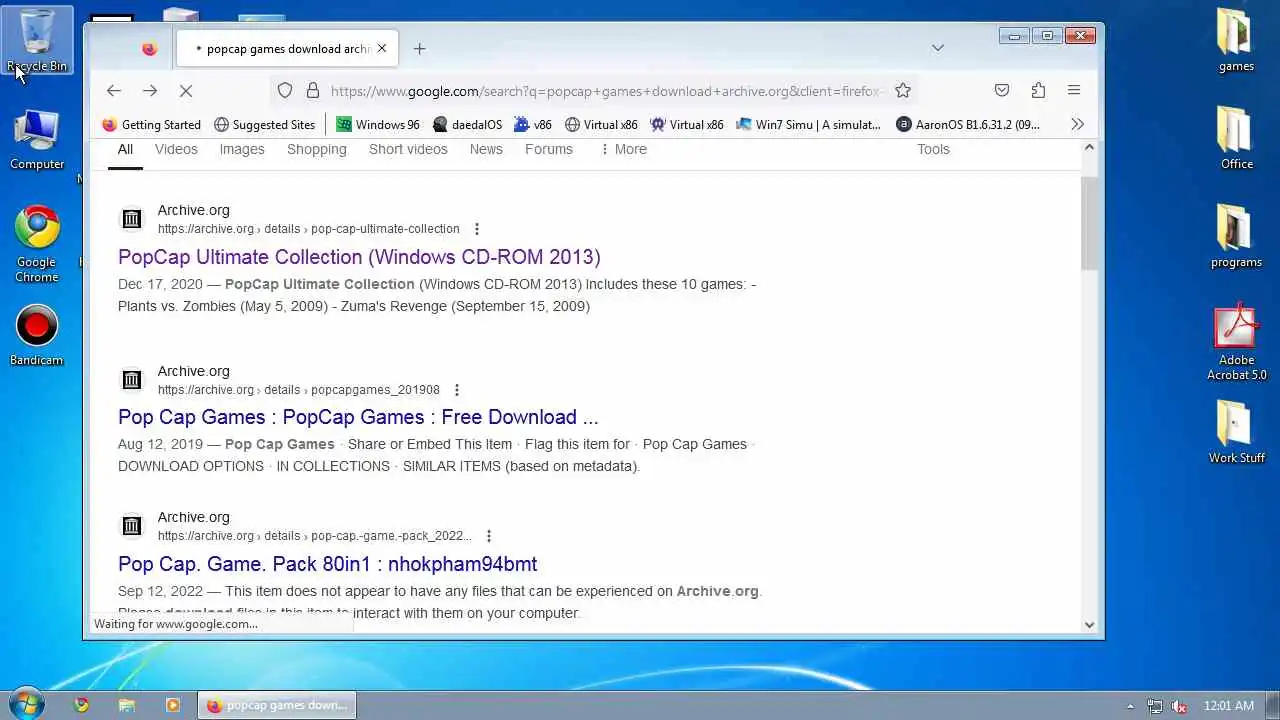Save page to Pocket

(x=1002, y=91)
